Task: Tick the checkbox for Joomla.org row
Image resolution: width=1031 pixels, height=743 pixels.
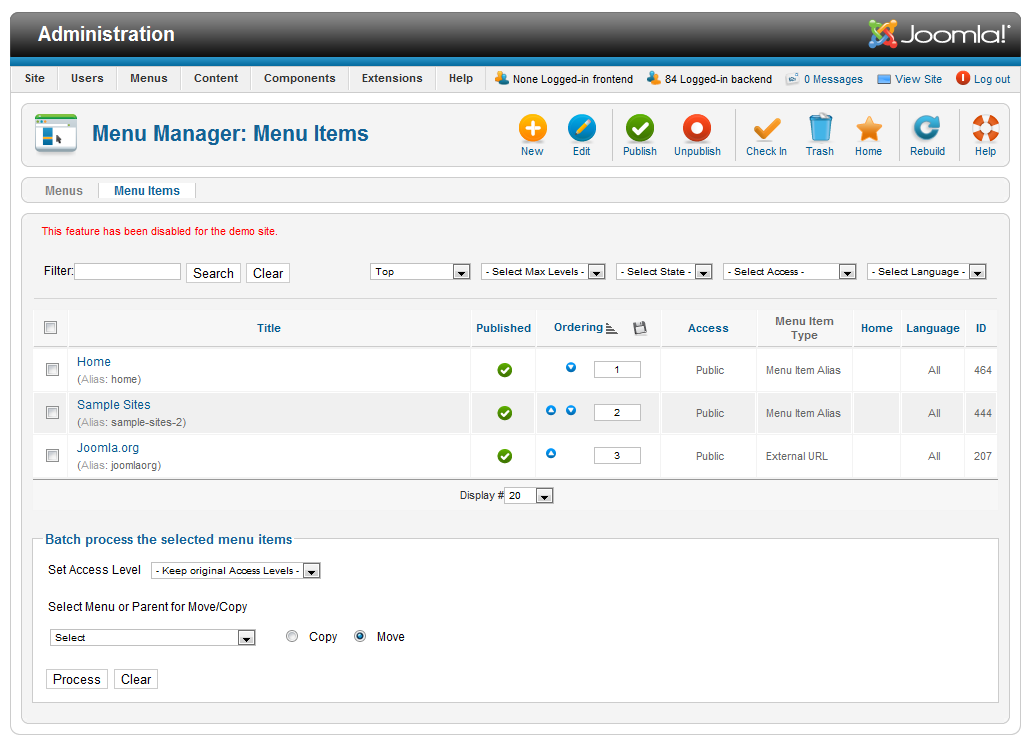Action: (52, 456)
